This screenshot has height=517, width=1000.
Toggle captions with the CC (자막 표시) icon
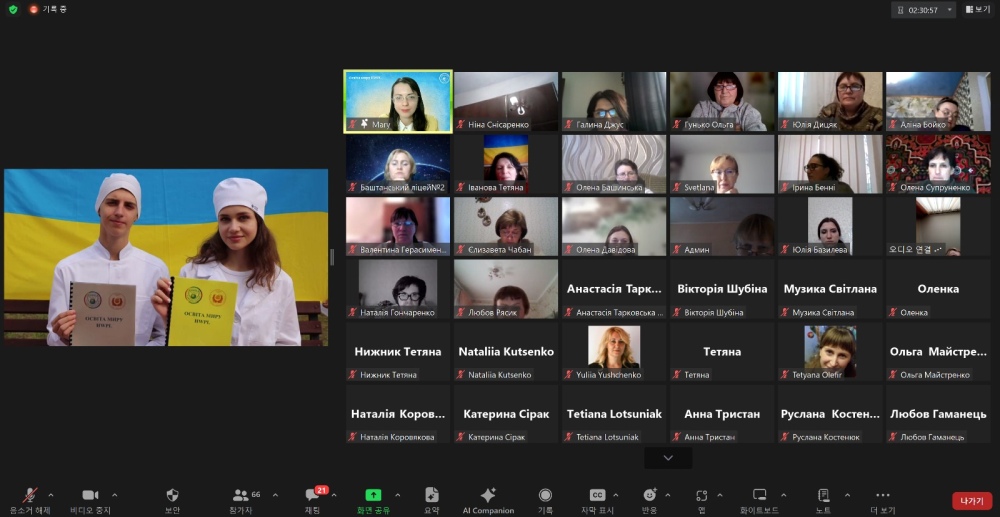(x=597, y=496)
